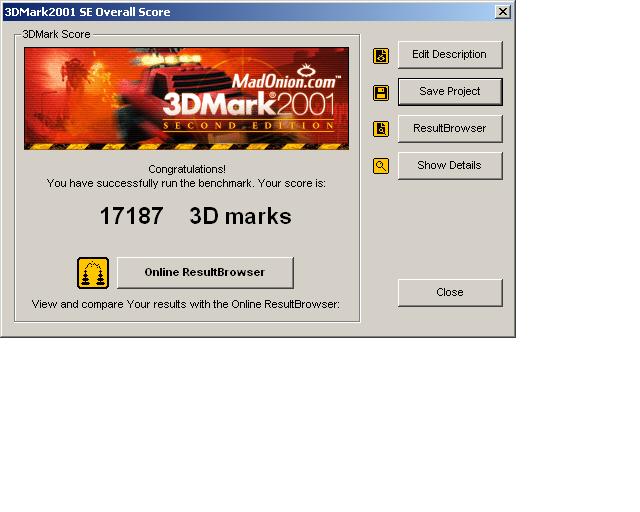Click the 17187 score number

click(131, 216)
